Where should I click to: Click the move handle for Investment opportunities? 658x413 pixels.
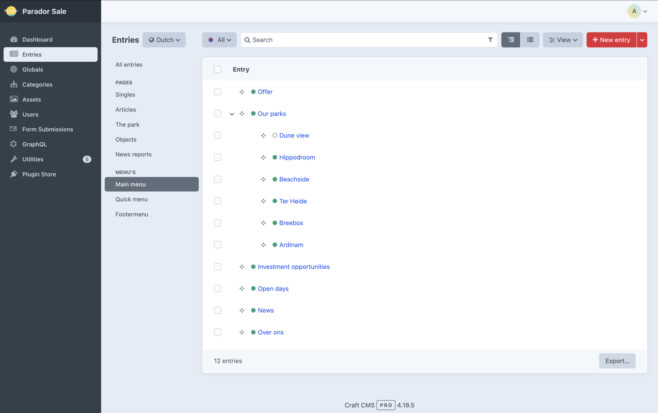pos(242,267)
